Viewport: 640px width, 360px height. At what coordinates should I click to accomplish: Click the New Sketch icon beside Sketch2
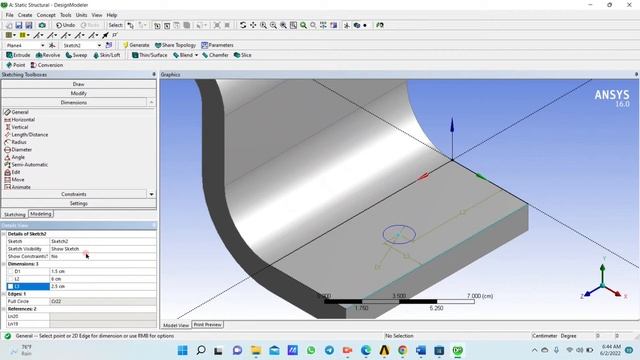109,45
